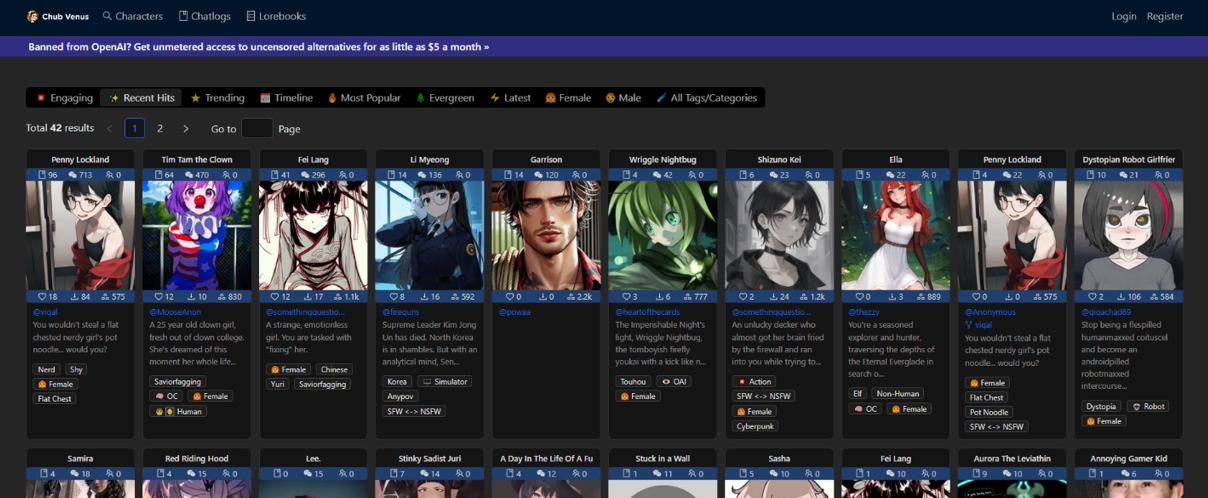Viewport: 1208px width, 498px height.
Task: Open author @heartofthecards profile
Action: [x=647, y=312]
